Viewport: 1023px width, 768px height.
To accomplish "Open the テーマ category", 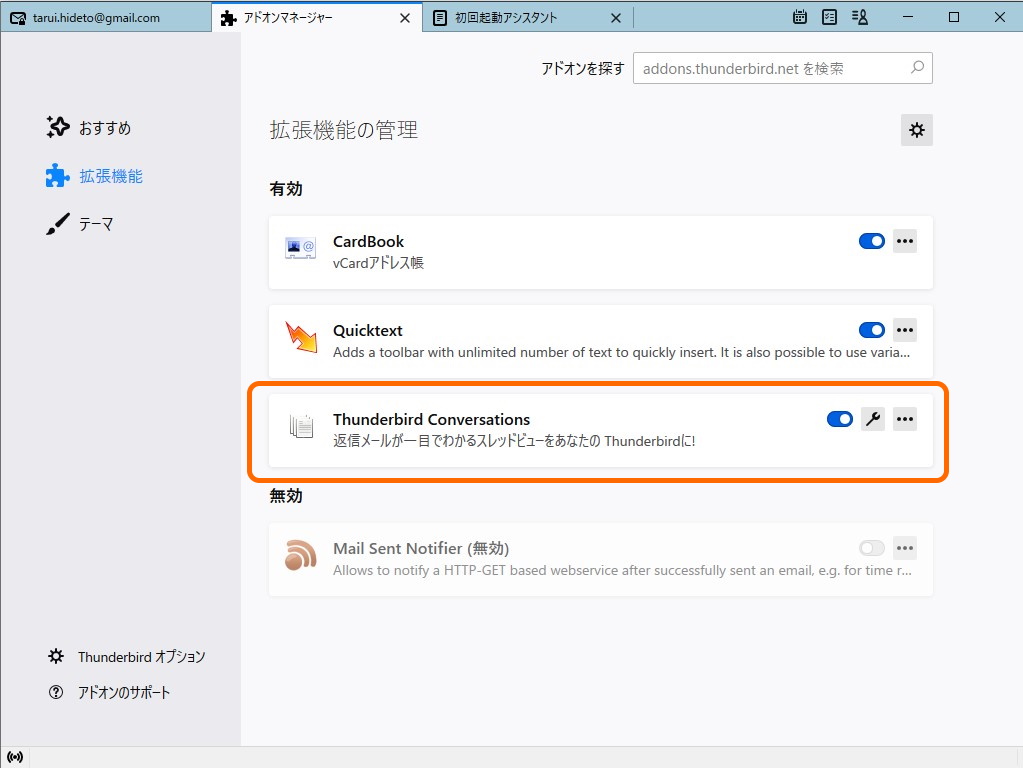I will 81,224.
